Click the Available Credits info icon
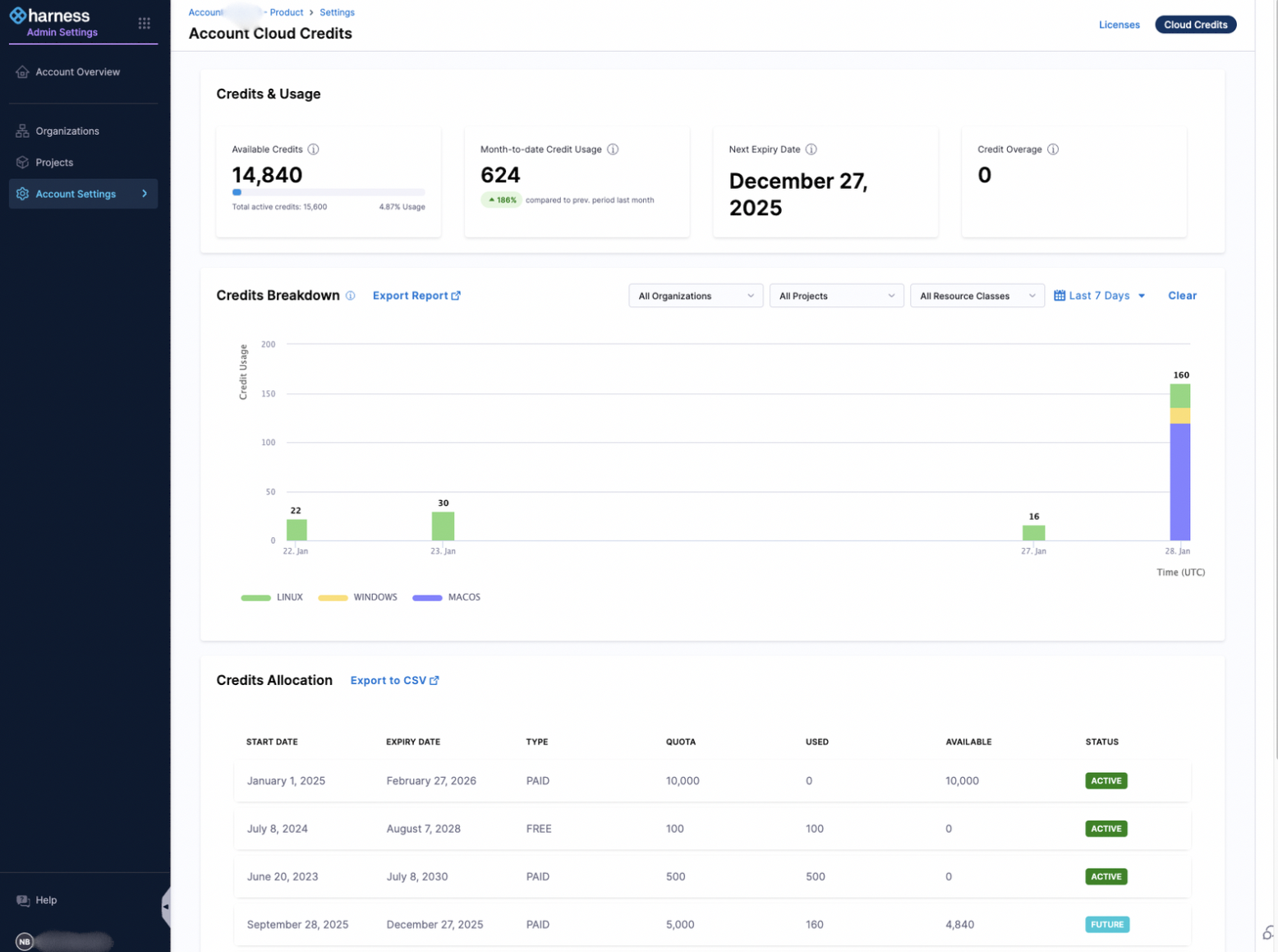1278x952 pixels. click(313, 149)
